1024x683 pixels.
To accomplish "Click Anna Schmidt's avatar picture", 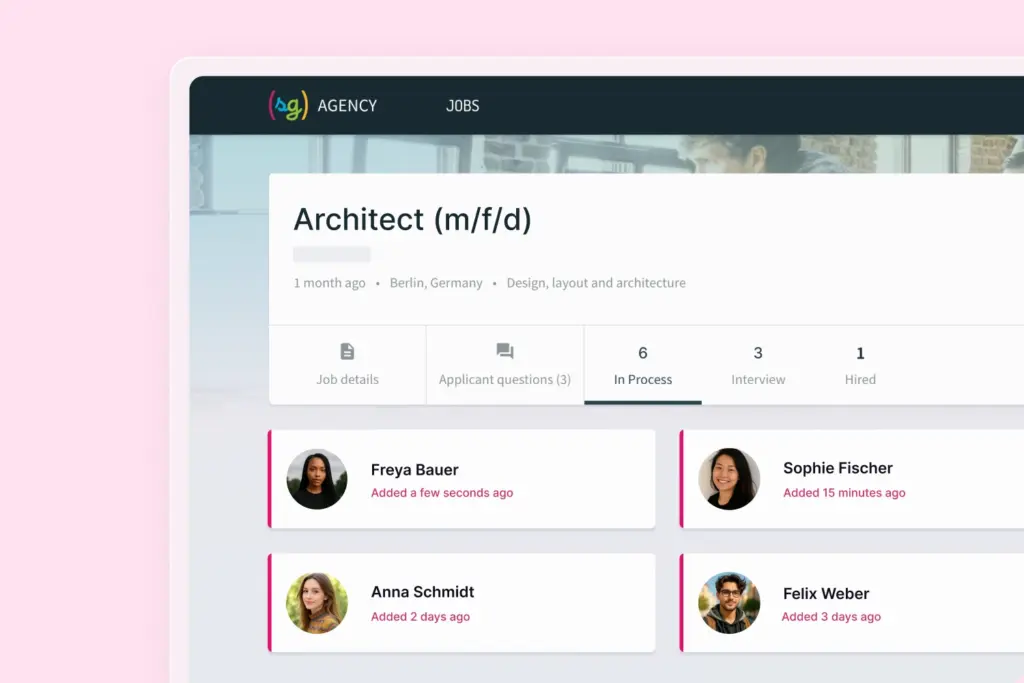I will coord(317,603).
